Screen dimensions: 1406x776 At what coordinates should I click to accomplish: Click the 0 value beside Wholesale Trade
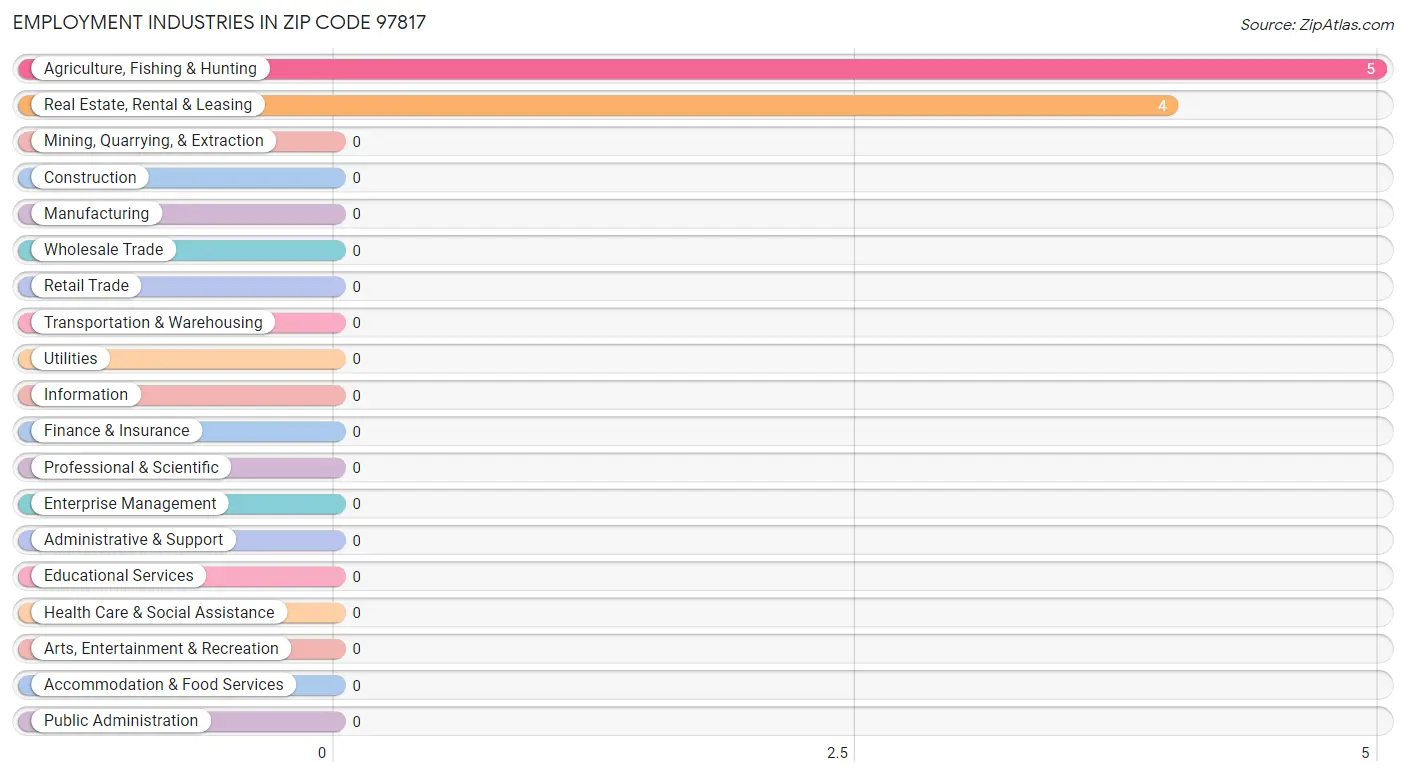tap(356, 251)
